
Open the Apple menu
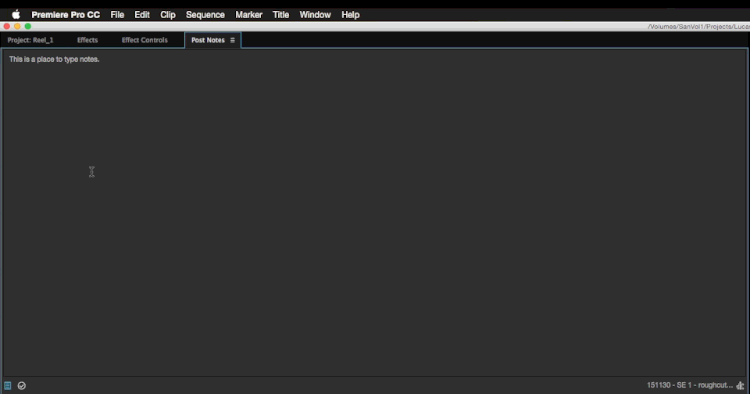(x=16, y=15)
